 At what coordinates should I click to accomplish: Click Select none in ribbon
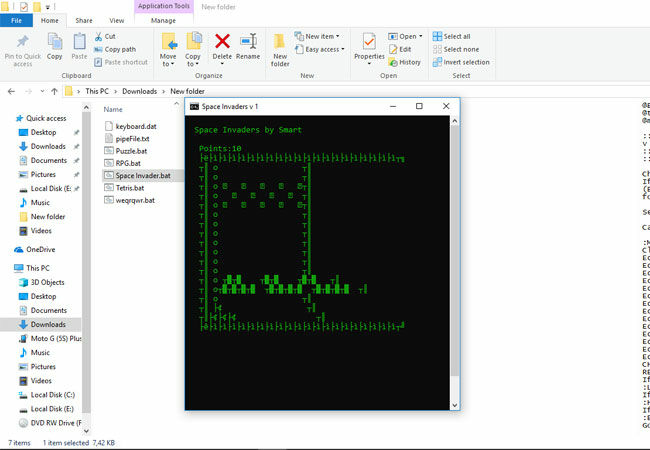tap(456, 49)
